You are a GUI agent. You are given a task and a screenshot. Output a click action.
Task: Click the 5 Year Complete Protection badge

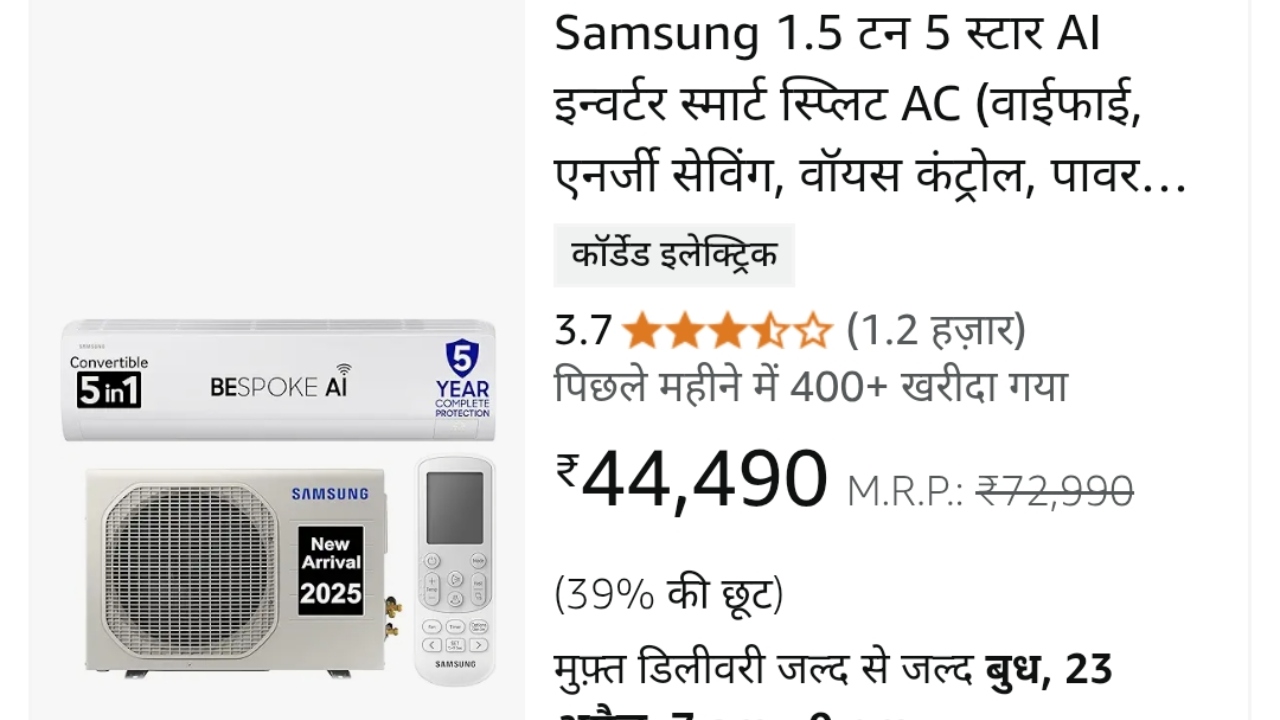[x=462, y=379]
